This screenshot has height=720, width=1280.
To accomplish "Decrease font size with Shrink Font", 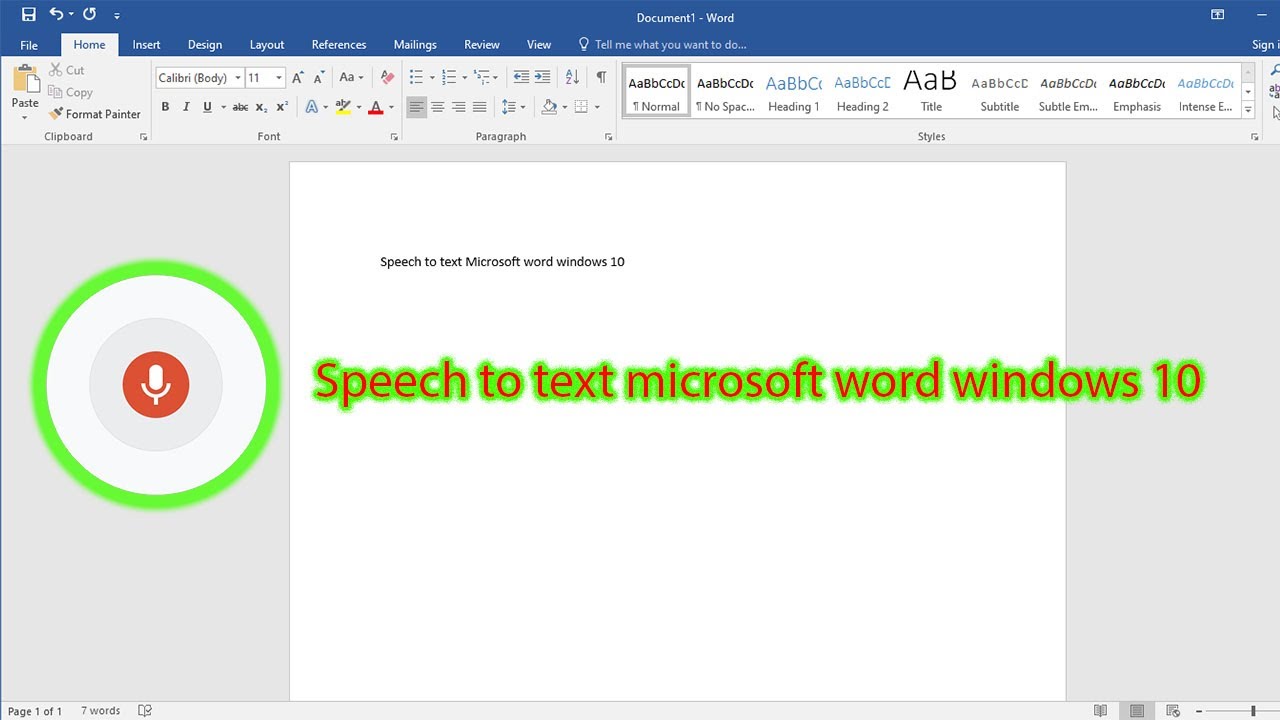I will [319, 77].
